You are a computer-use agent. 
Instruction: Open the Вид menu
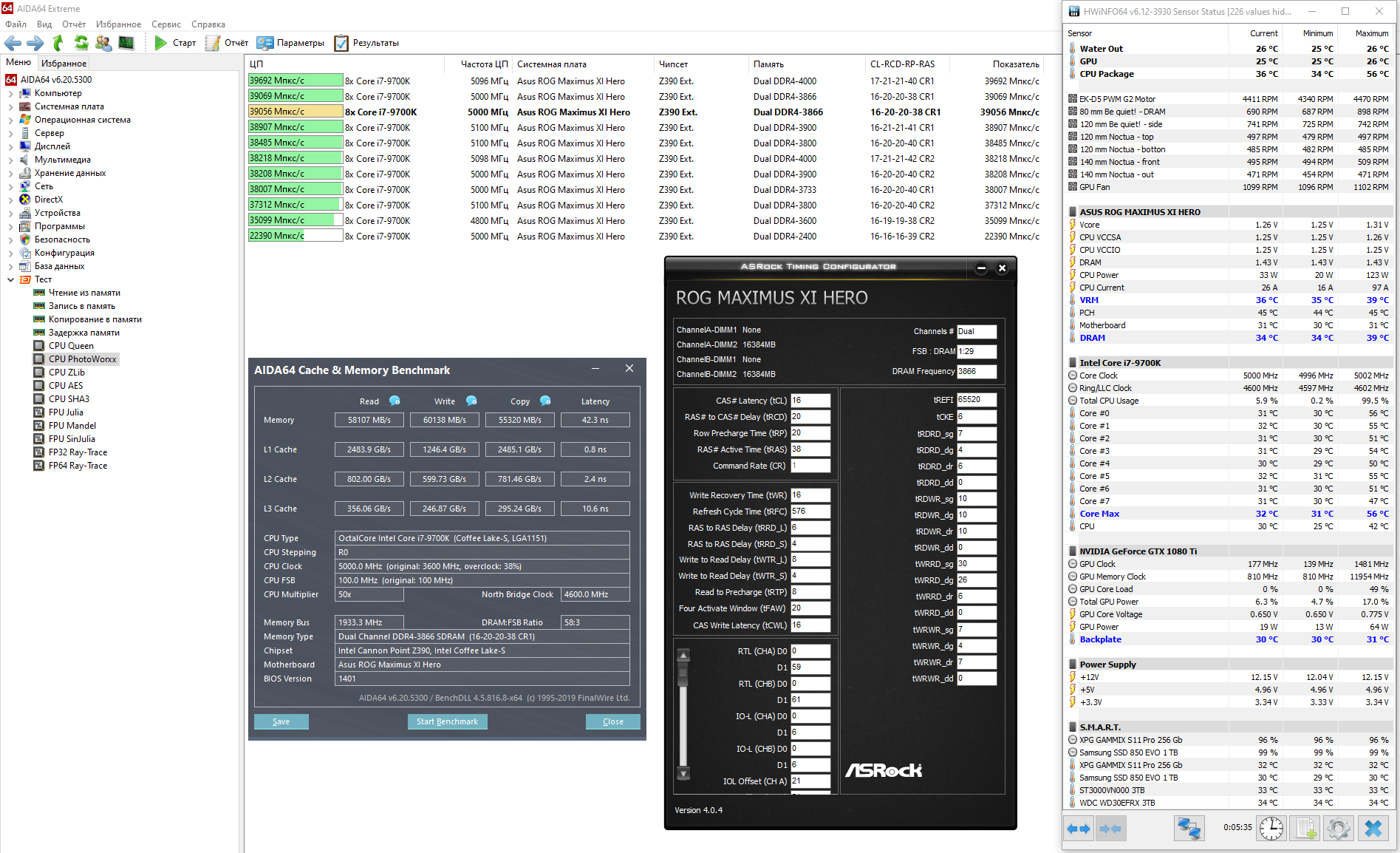pos(44,24)
